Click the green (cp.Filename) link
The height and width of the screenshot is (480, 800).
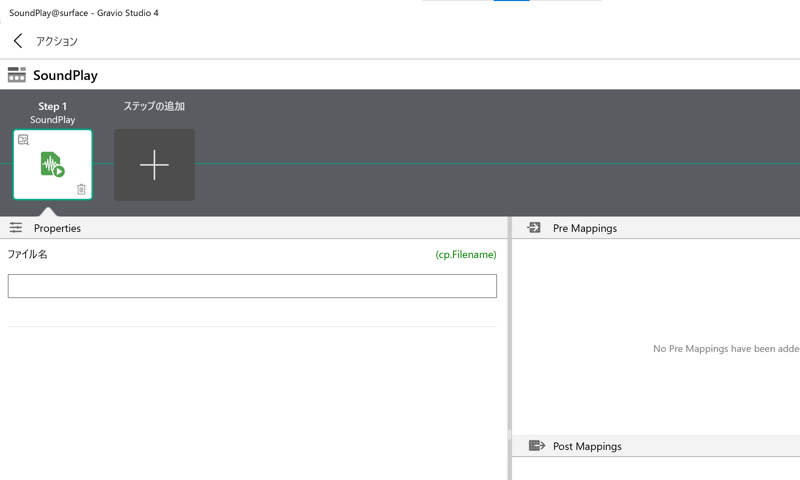[465, 255]
